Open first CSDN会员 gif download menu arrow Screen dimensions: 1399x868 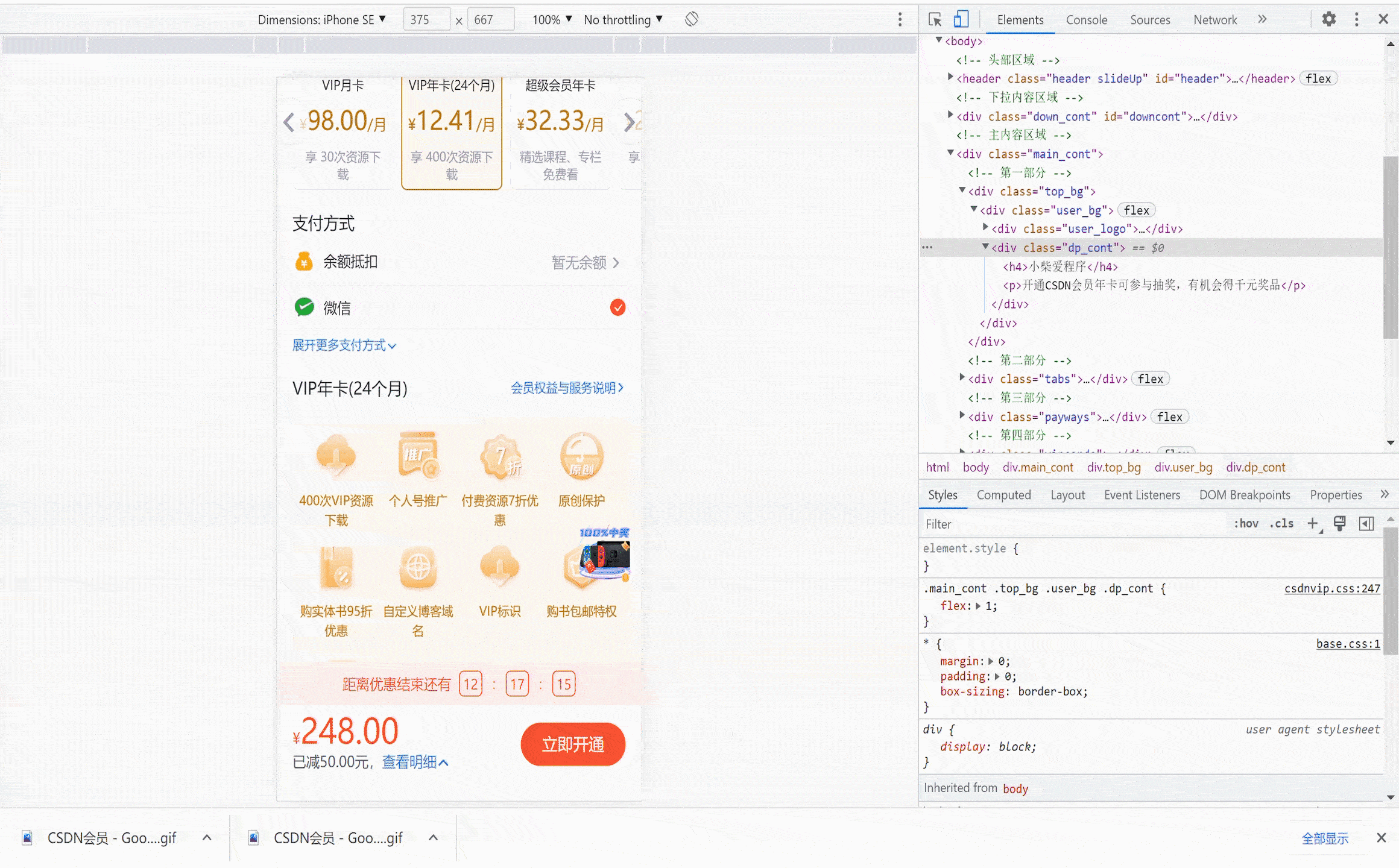[x=207, y=838]
